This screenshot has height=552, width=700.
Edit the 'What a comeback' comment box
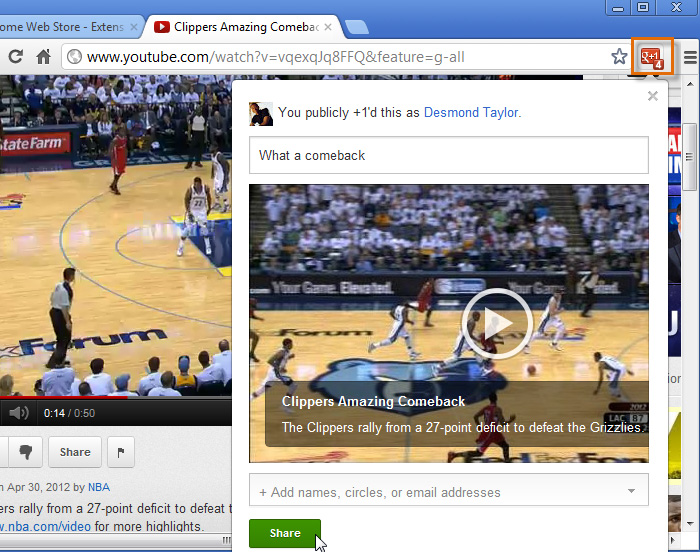pos(449,155)
